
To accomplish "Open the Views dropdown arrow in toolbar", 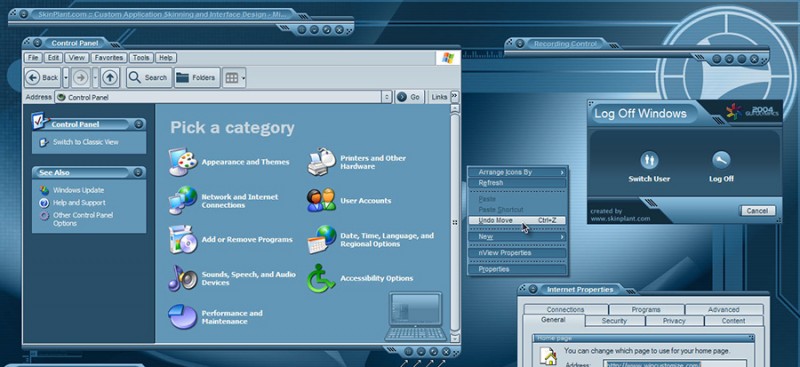I will (243, 78).
